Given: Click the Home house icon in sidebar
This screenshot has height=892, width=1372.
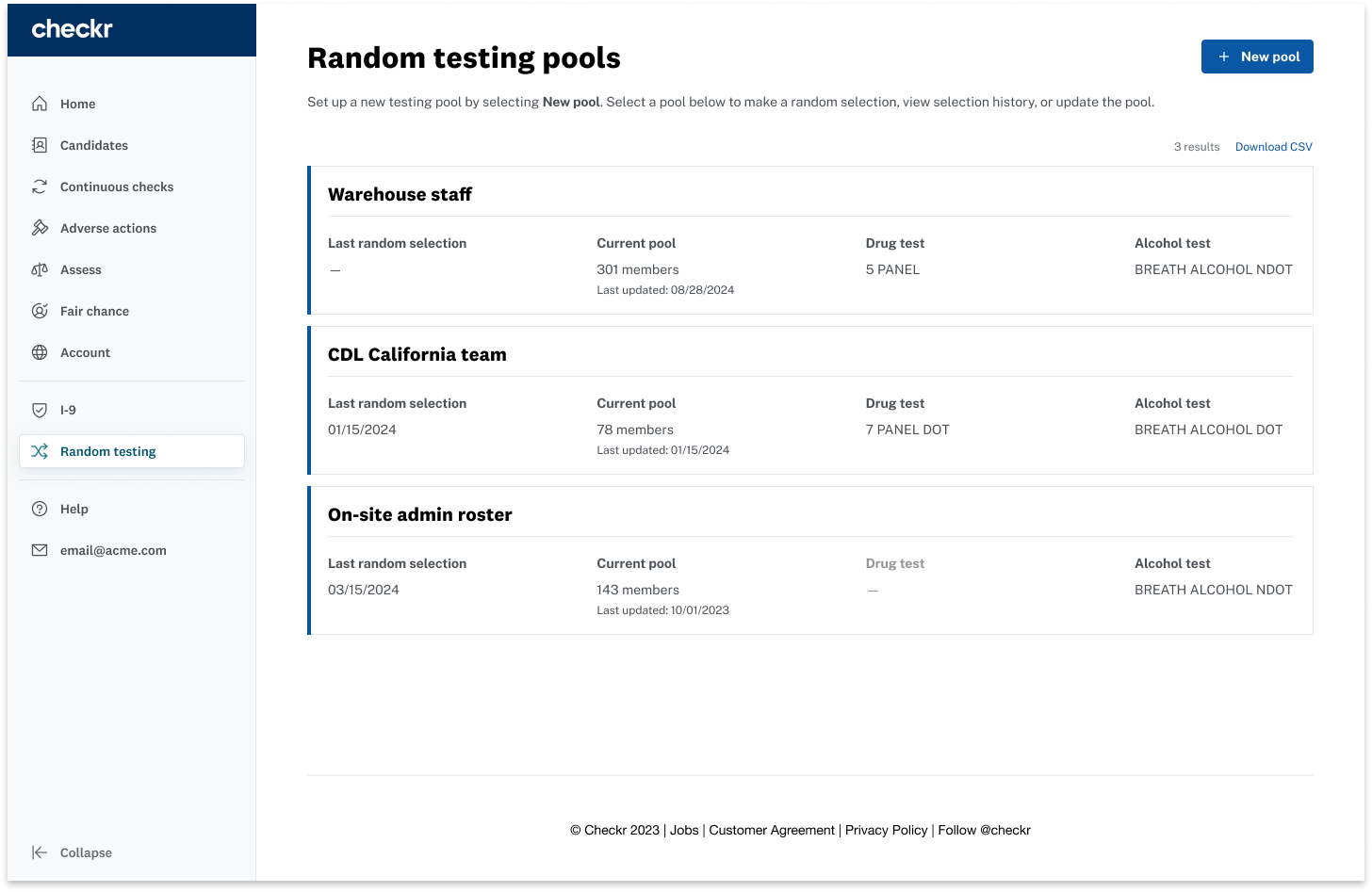Looking at the screenshot, I should 40,104.
